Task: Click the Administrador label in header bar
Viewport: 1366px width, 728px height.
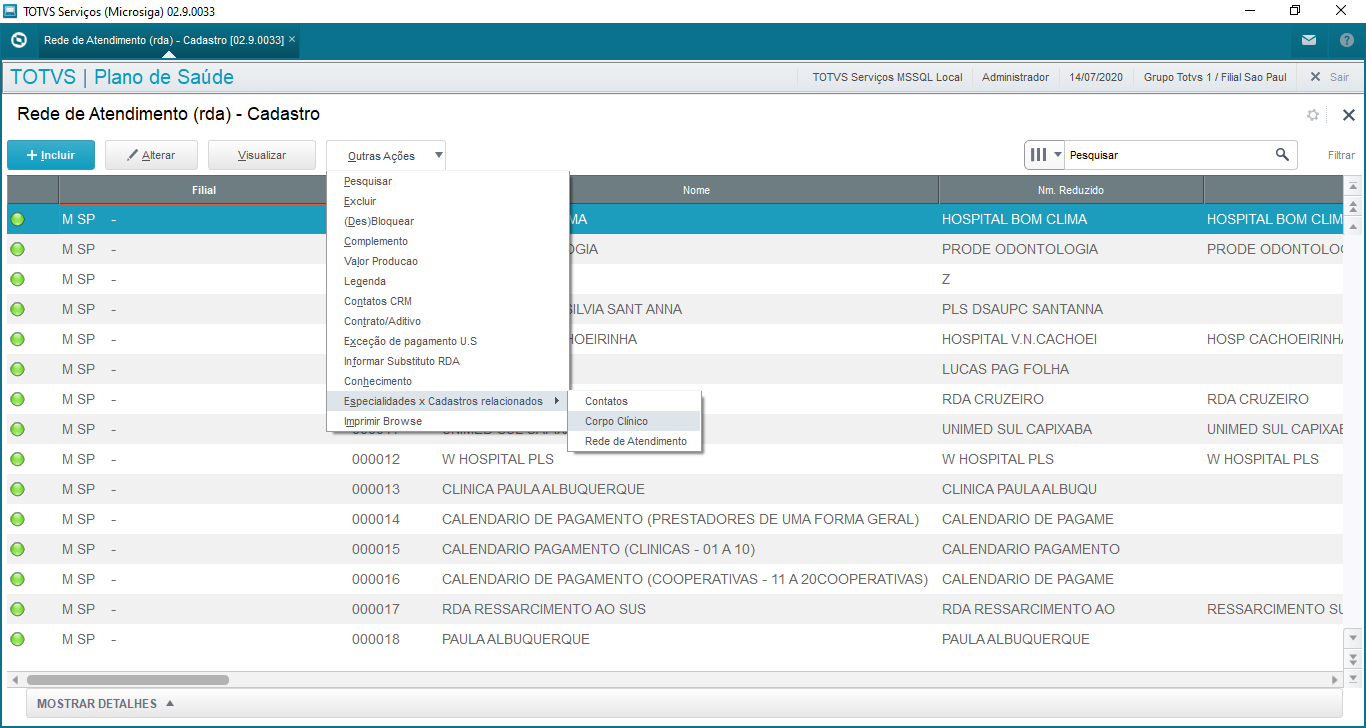Action: click(x=1015, y=77)
